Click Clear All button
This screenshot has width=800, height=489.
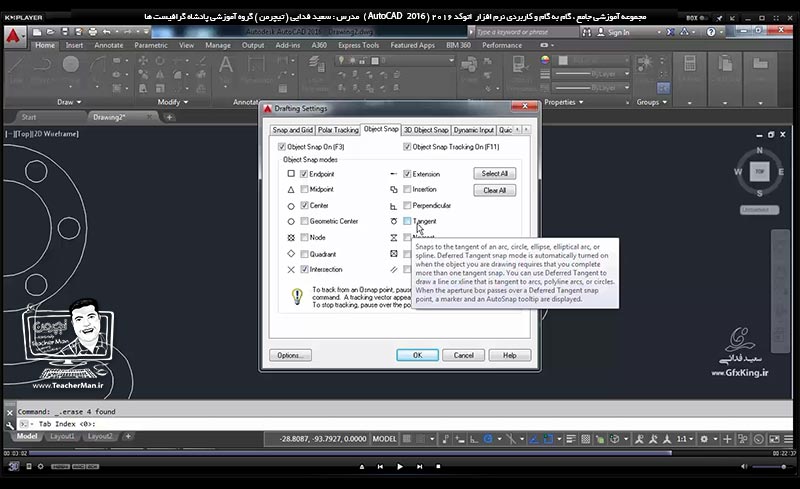pos(494,190)
